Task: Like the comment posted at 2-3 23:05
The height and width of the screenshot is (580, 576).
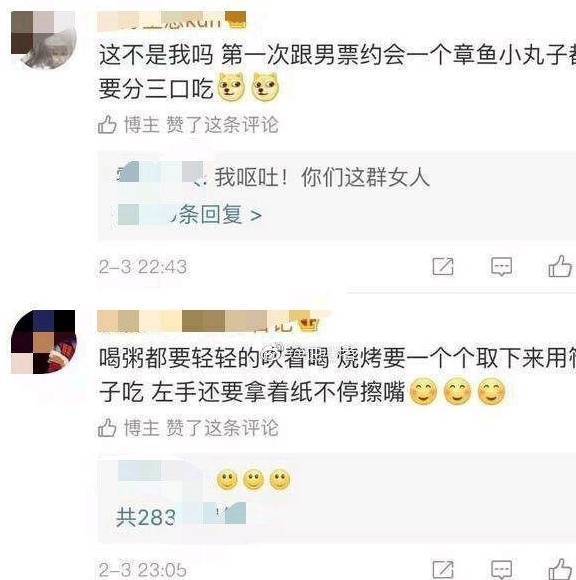Action: pos(560,569)
